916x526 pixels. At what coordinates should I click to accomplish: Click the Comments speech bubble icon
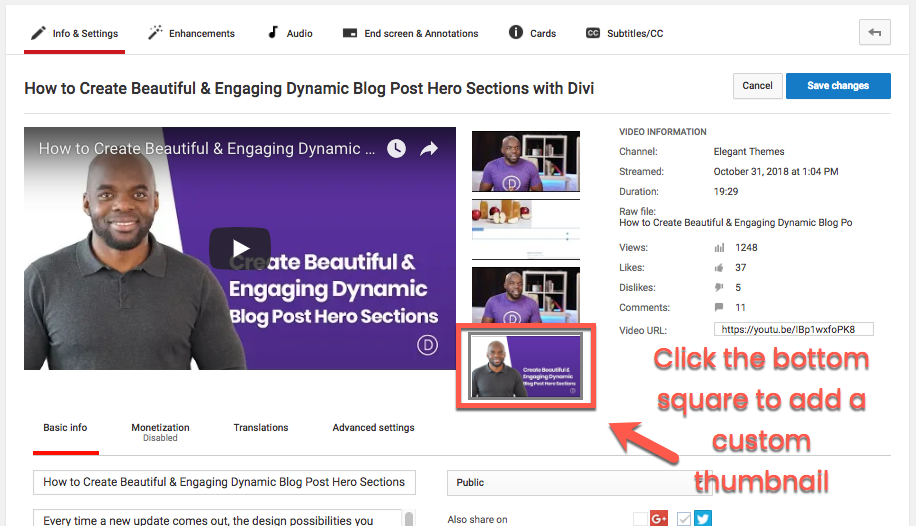pos(719,307)
